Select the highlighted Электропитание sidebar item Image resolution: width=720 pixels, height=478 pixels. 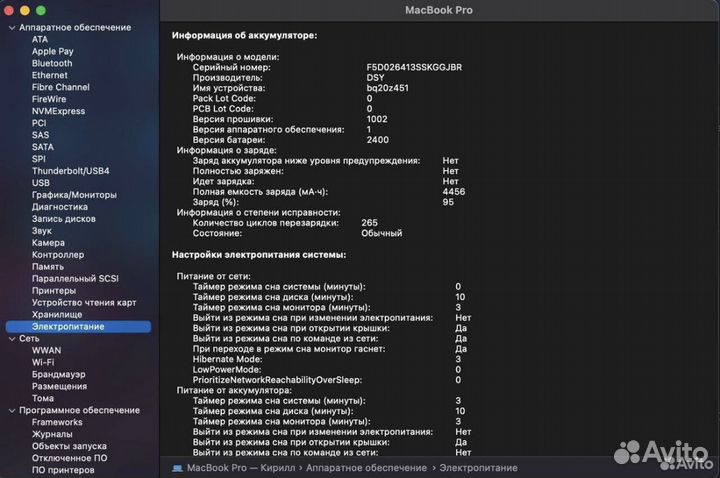click(78, 326)
